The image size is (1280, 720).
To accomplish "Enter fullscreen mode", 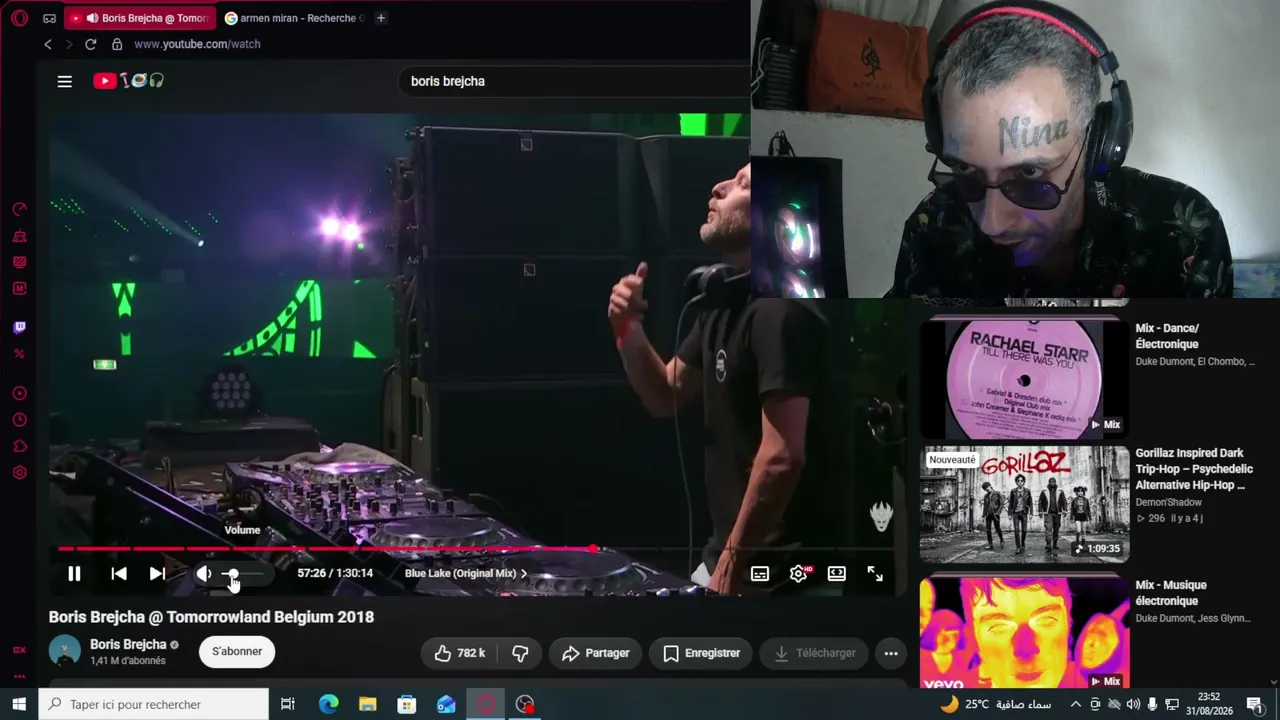I will pos(875,573).
